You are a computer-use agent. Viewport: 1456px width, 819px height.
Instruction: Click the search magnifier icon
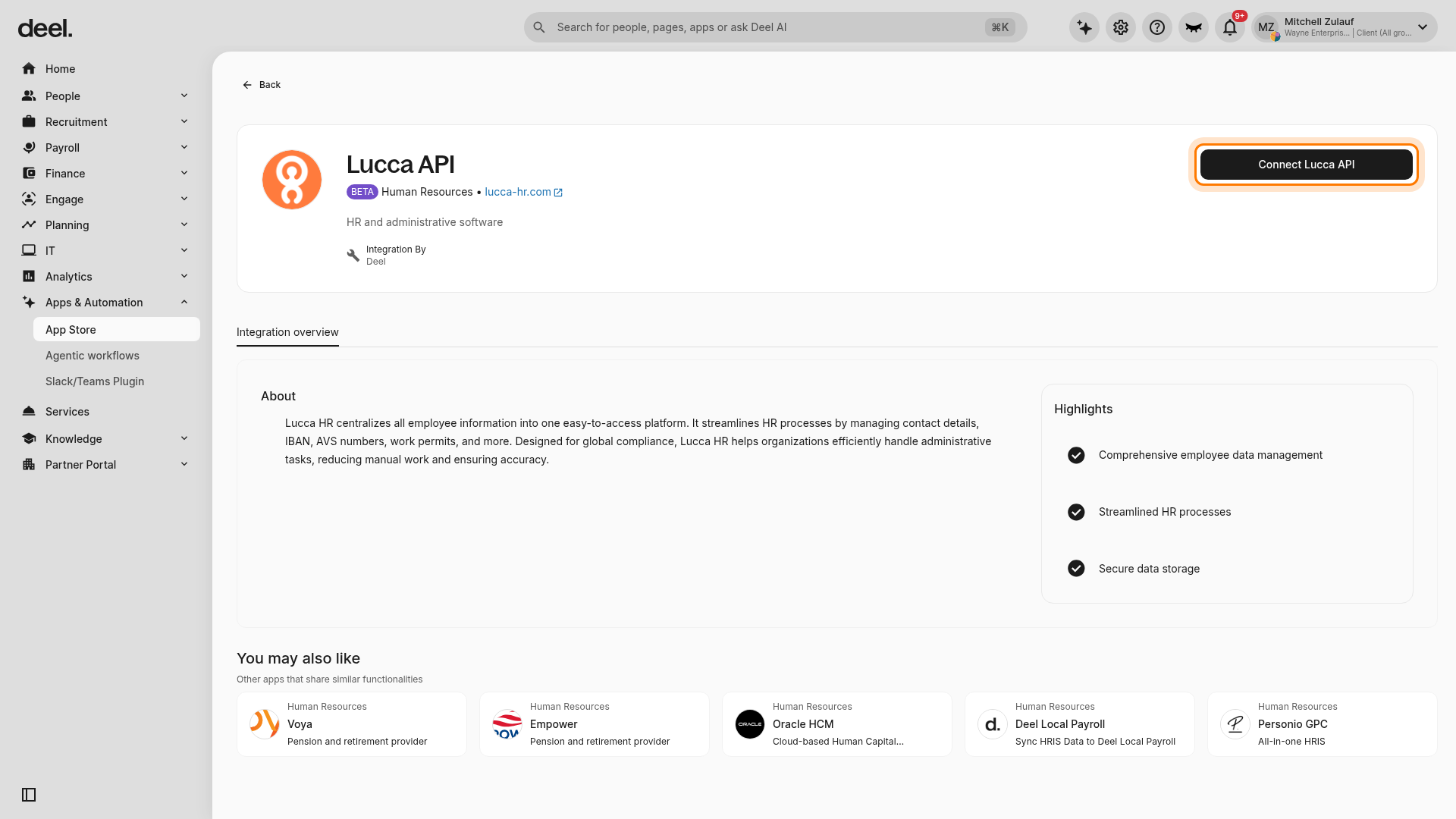pyautogui.click(x=539, y=27)
